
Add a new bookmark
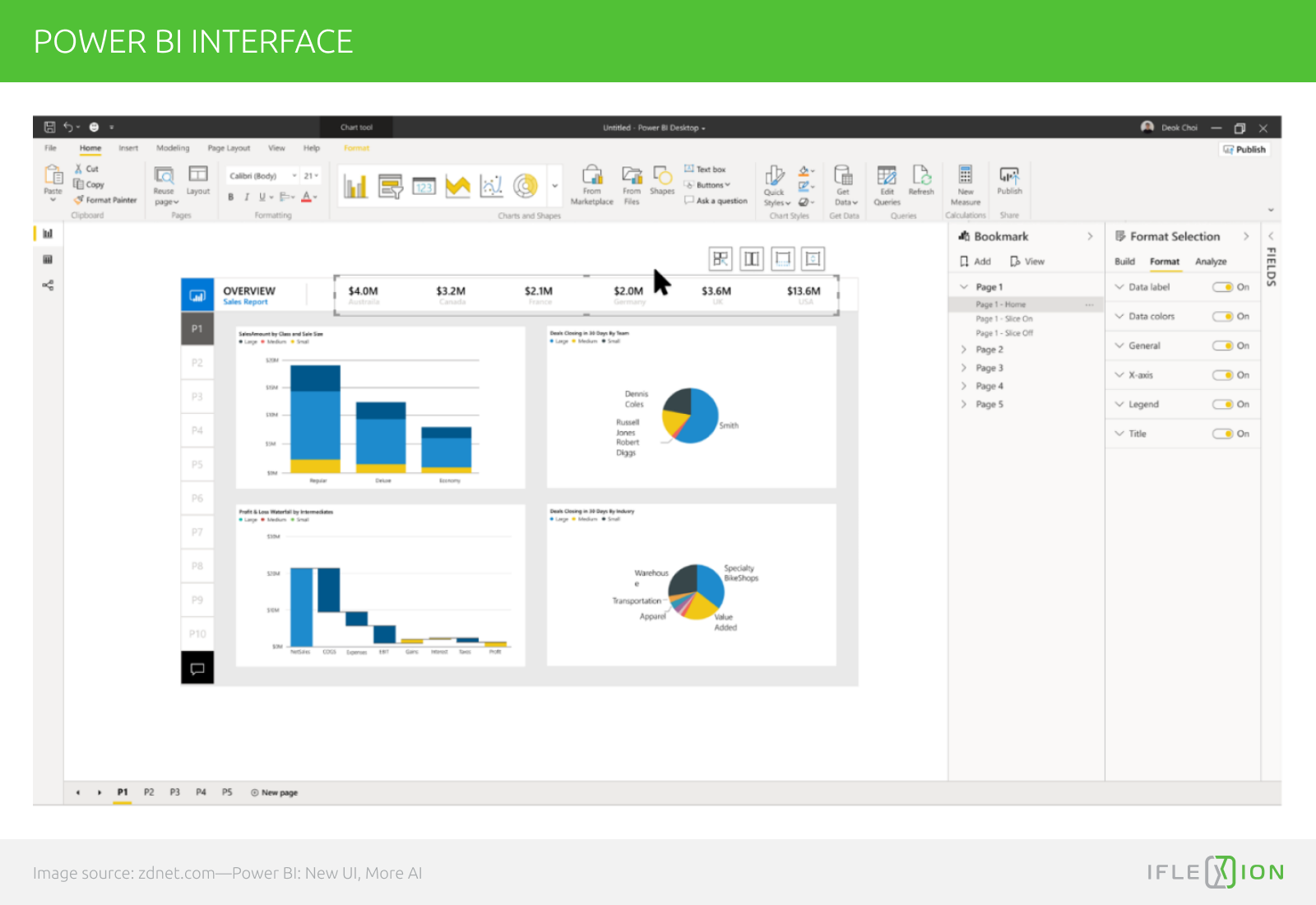[x=975, y=262]
